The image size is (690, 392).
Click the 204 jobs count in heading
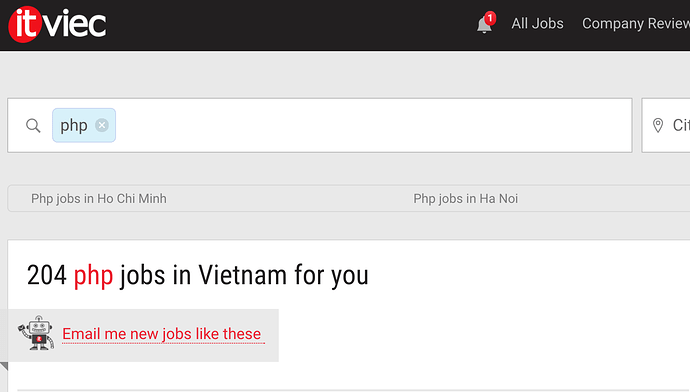[47, 275]
